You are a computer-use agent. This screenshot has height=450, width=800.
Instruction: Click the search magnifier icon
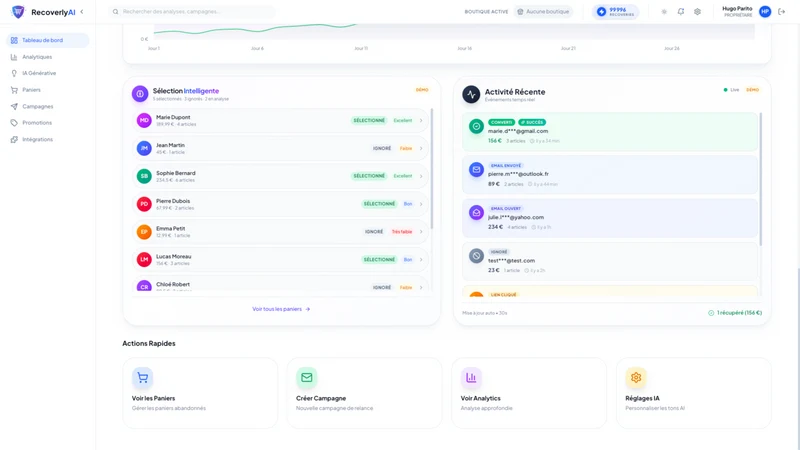tap(116, 12)
